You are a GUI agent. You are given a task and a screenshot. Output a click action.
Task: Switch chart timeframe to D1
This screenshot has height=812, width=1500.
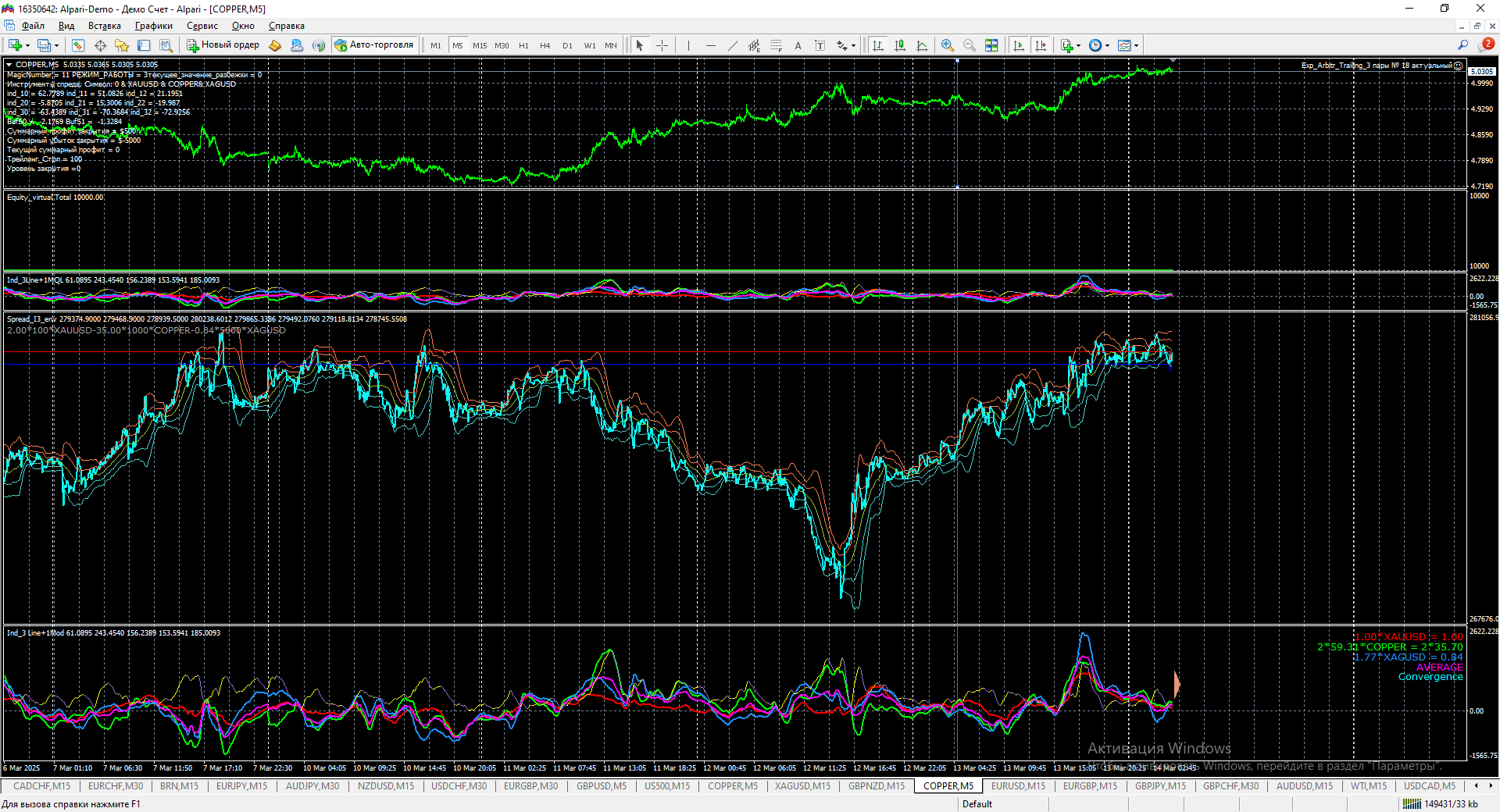(567, 45)
